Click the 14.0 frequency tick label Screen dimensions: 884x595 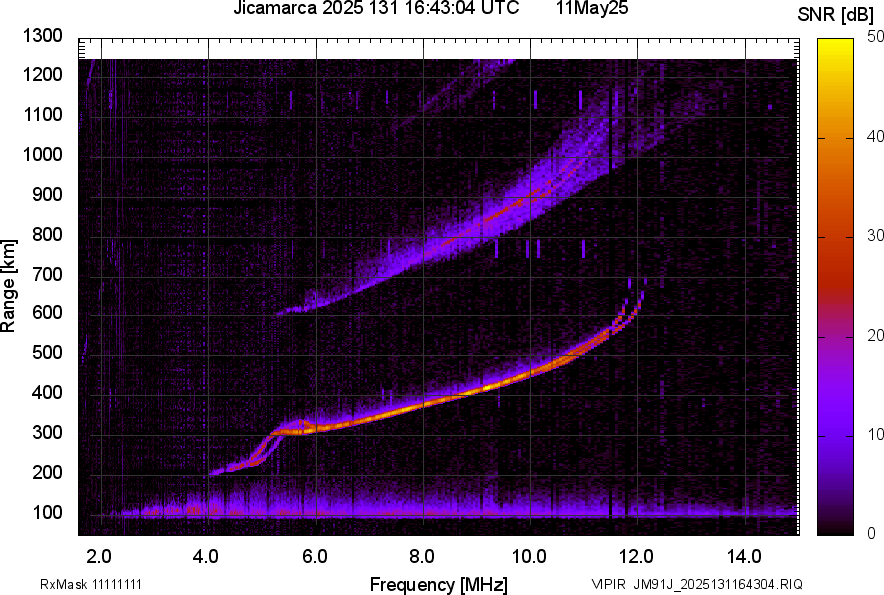pos(744,557)
